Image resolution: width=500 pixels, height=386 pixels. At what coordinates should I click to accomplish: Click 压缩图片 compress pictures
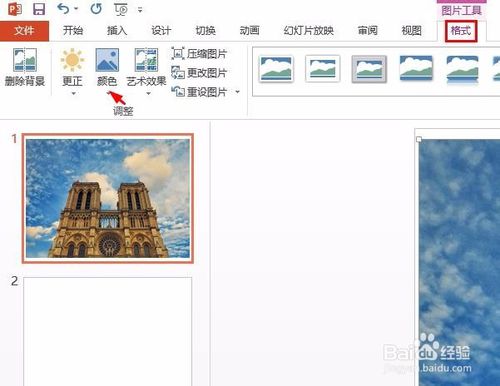pyautogui.click(x=199, y=54)
